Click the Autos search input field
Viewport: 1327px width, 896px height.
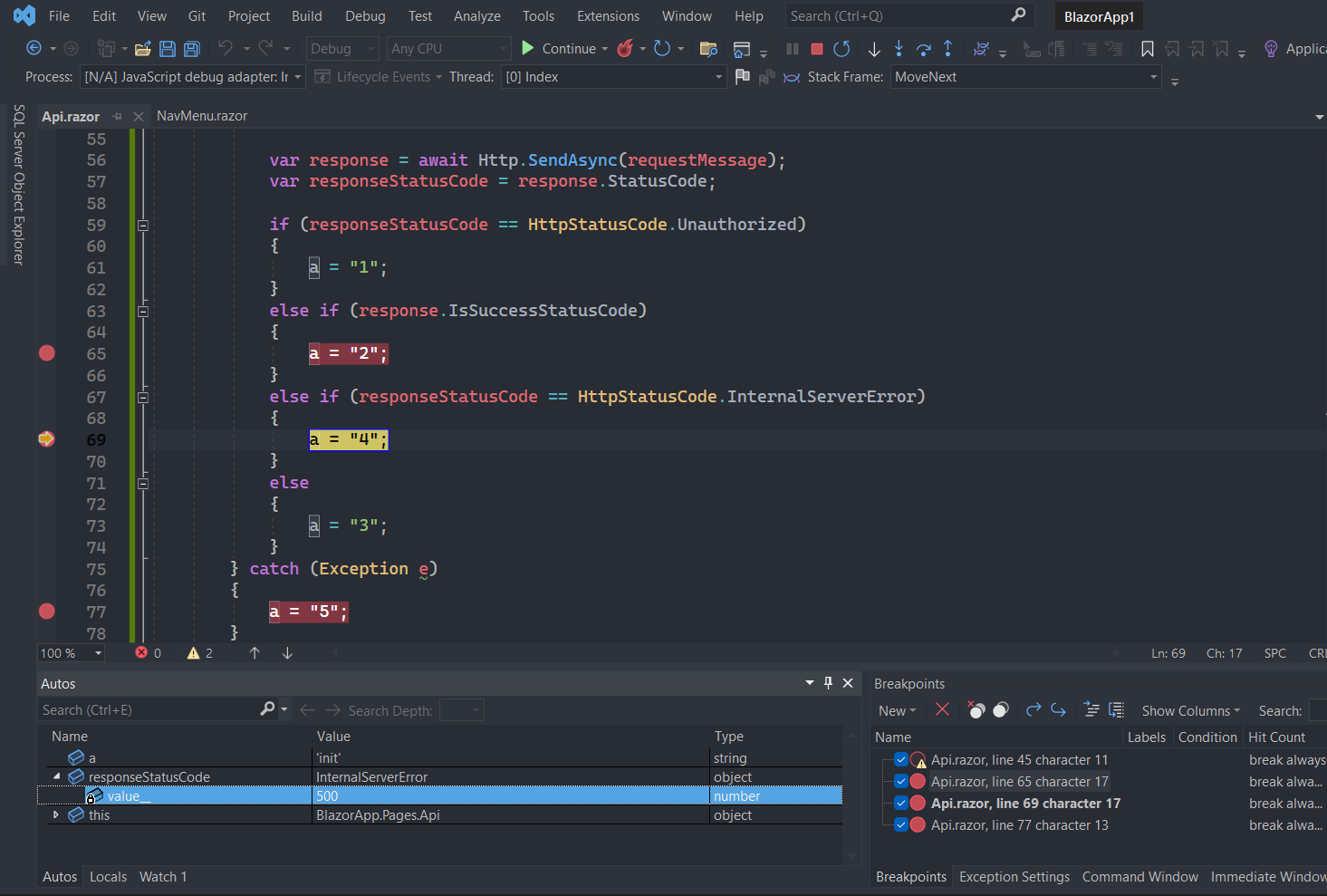(x=149, y=710)
